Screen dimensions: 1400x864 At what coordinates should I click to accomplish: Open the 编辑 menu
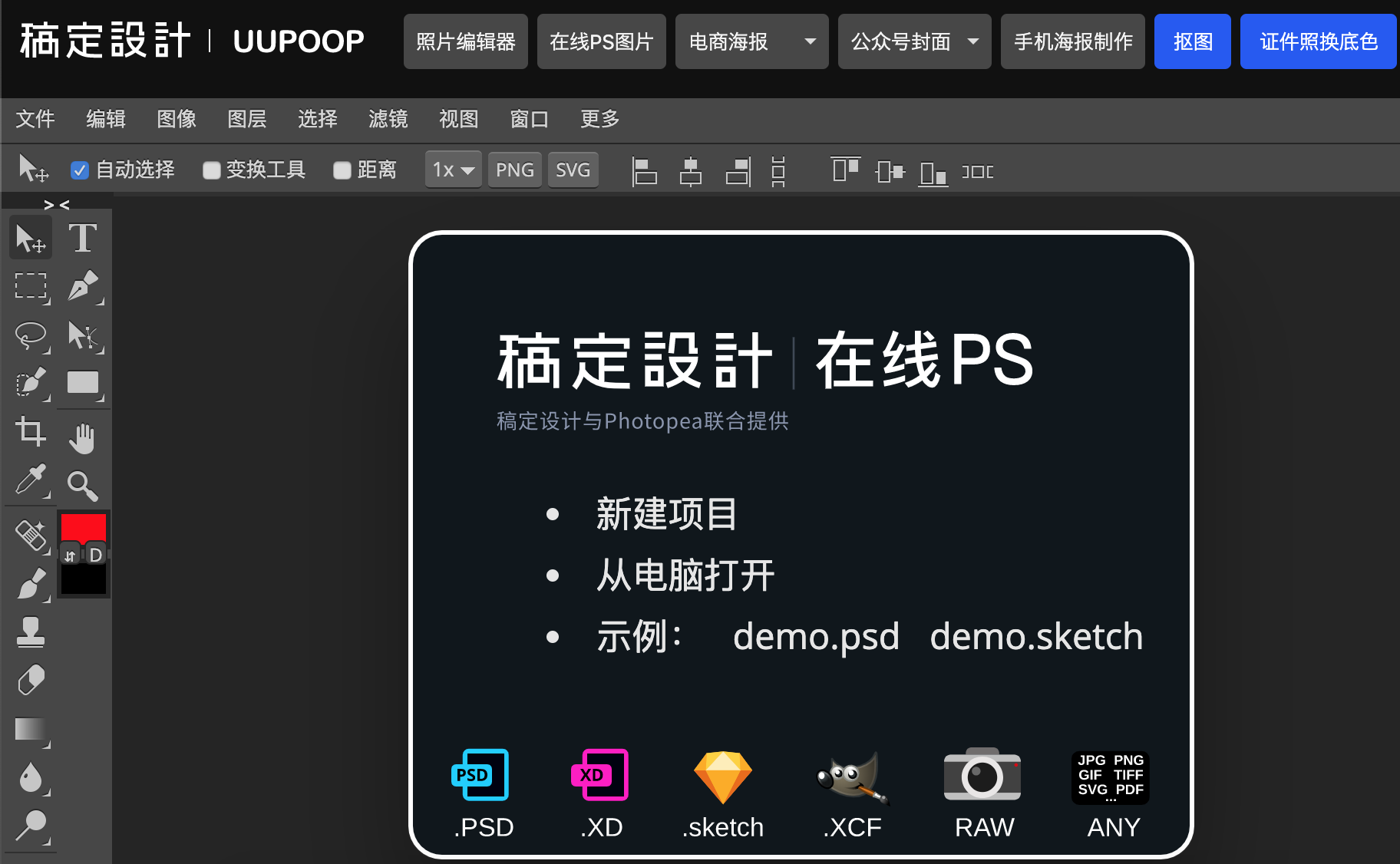click(x=106, y=119)
